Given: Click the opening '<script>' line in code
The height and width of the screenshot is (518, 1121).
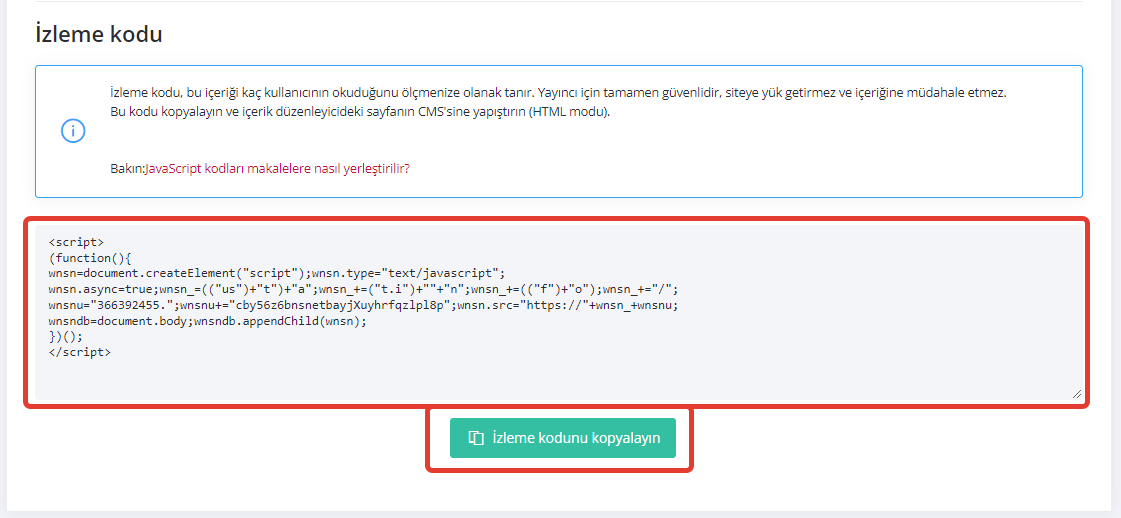Looking at the screenshot, I should pyautogui.click(x=76, y=242).
